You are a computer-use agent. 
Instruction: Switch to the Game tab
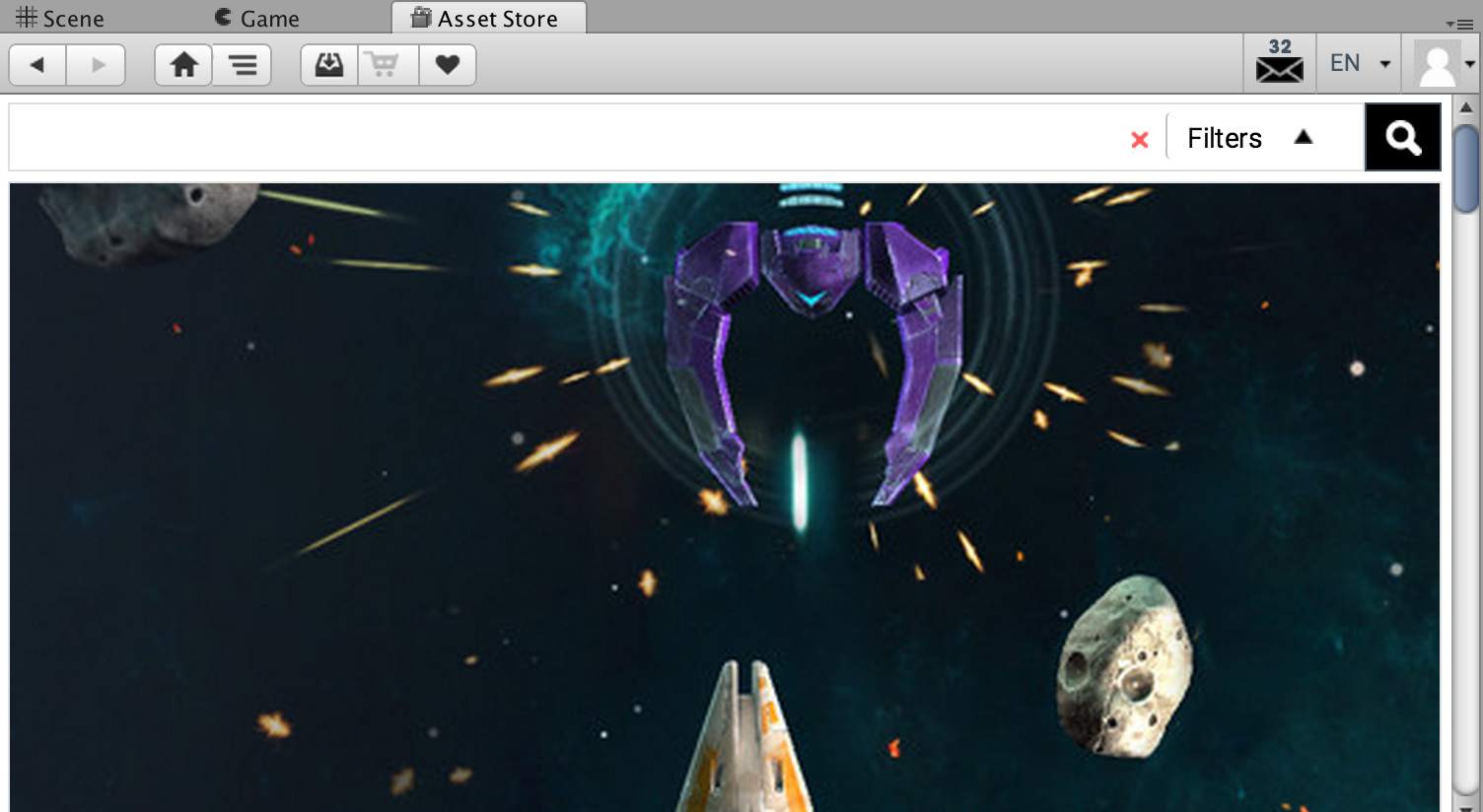[257, 18]
